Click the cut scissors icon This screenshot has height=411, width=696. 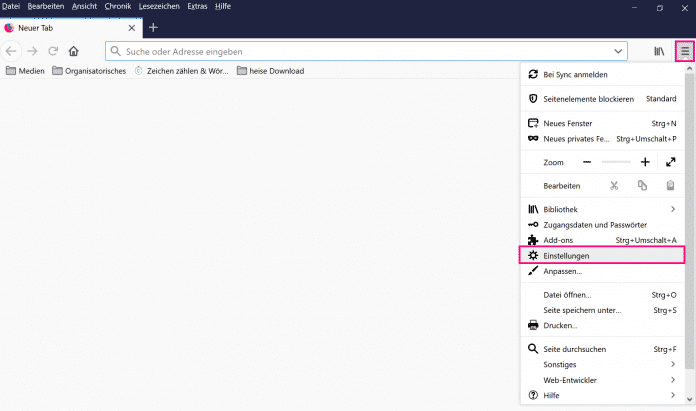pyautogui.click(x=614, y=185)
